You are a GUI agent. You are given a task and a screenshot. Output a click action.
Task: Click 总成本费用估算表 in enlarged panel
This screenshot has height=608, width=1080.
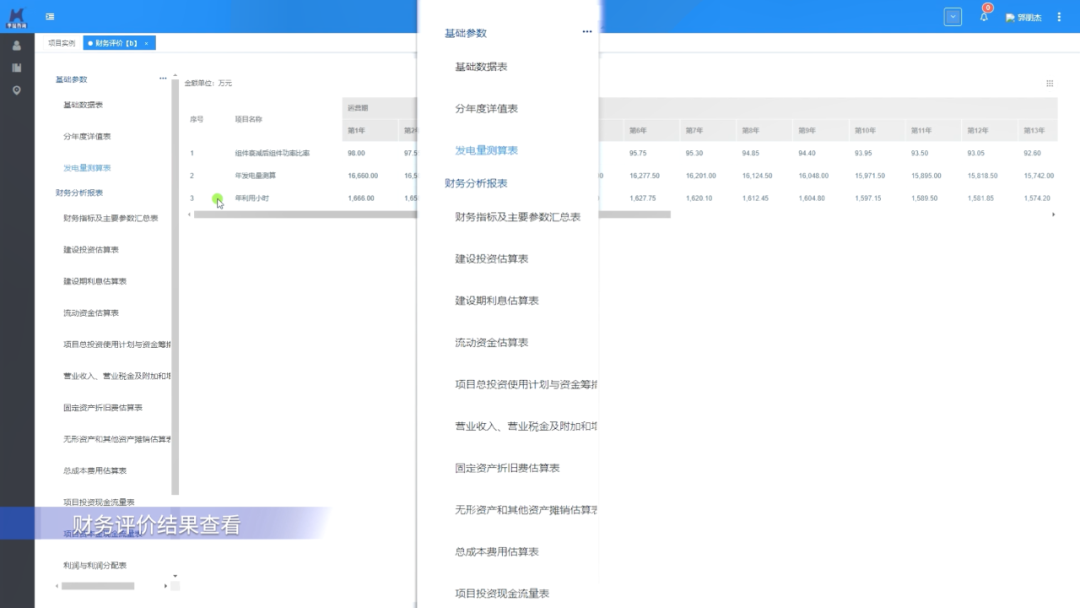[497, 552]
